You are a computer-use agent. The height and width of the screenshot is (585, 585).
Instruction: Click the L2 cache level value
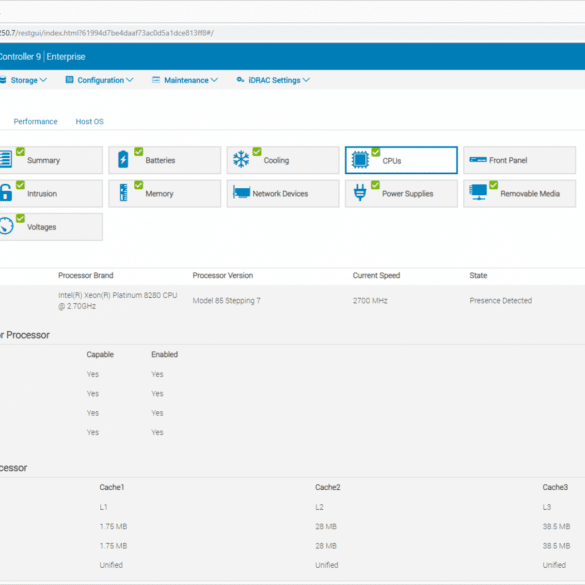pyautogui.click(x=319, y=507)
